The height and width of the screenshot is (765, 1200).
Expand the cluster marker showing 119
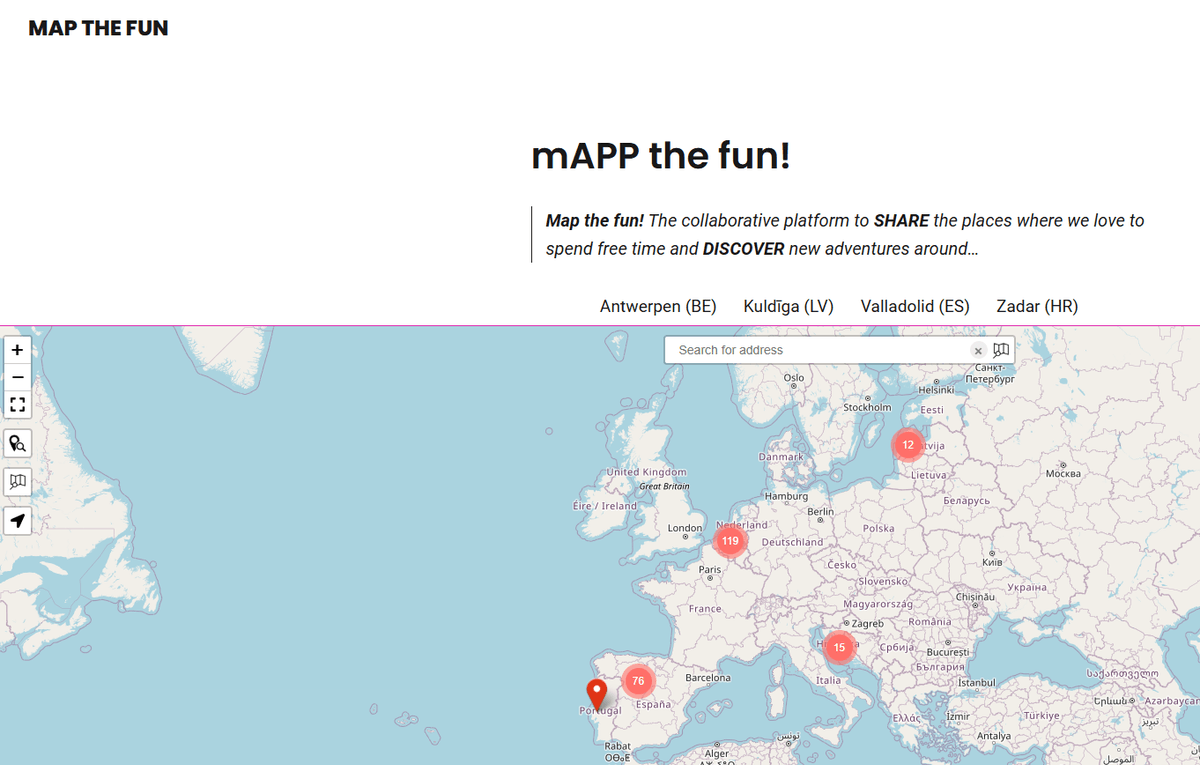tap(730, 541)
